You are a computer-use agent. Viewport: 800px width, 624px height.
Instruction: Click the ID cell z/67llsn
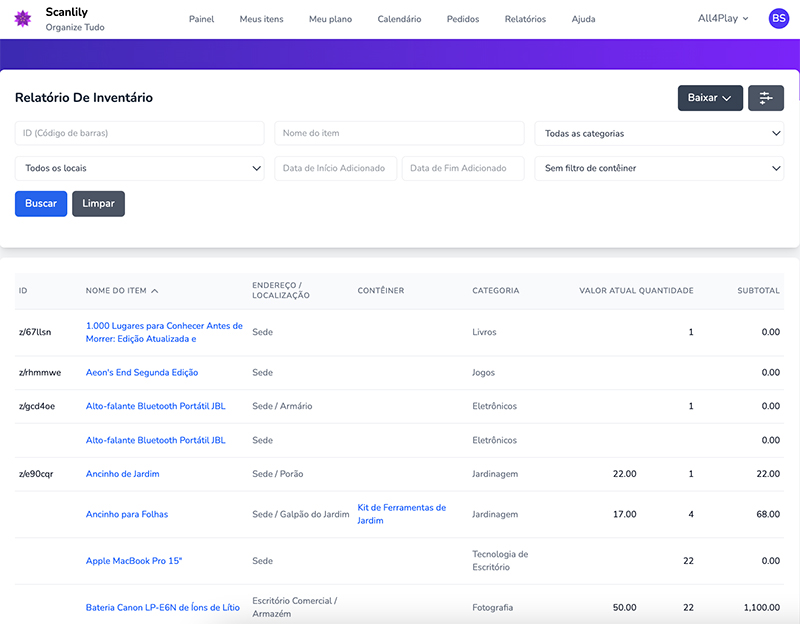[x=35, y=332]
